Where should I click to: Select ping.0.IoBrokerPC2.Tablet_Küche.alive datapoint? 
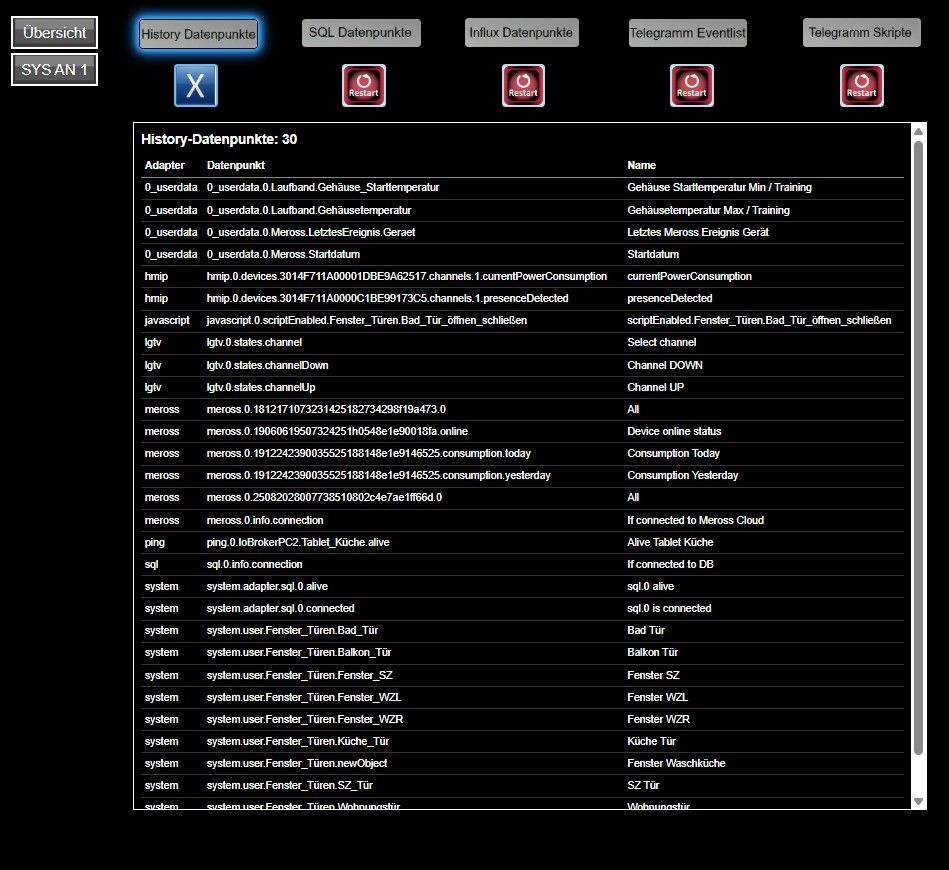click(298, 542)
